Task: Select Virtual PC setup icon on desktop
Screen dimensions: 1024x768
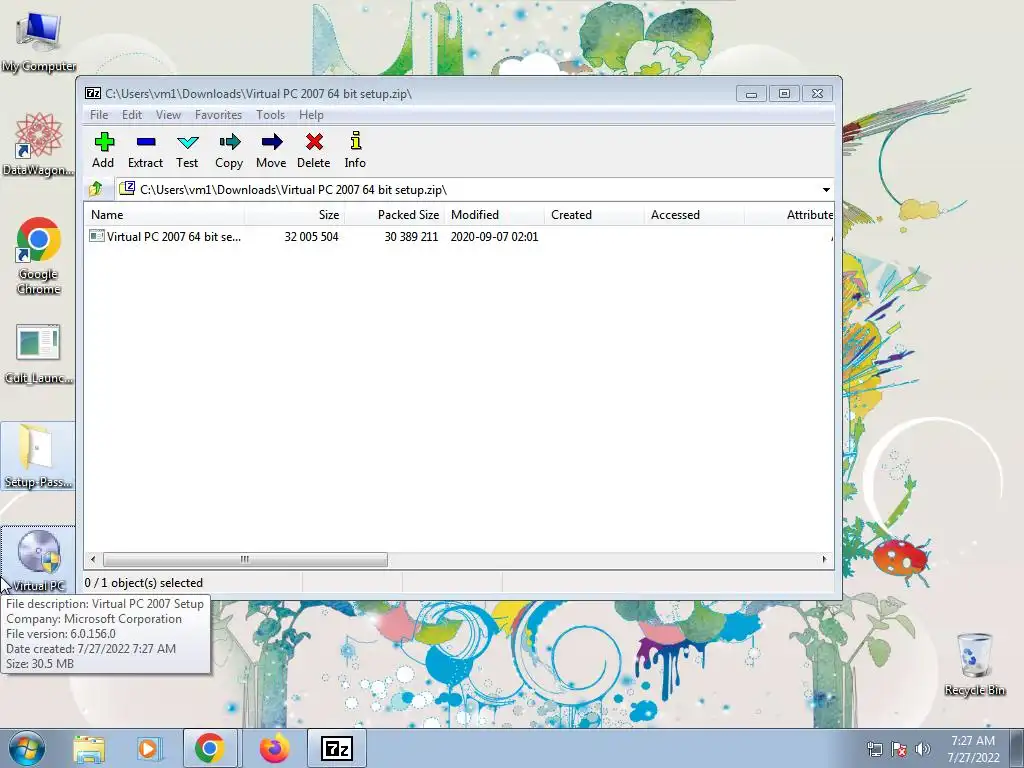Action: tap(38, 560)
